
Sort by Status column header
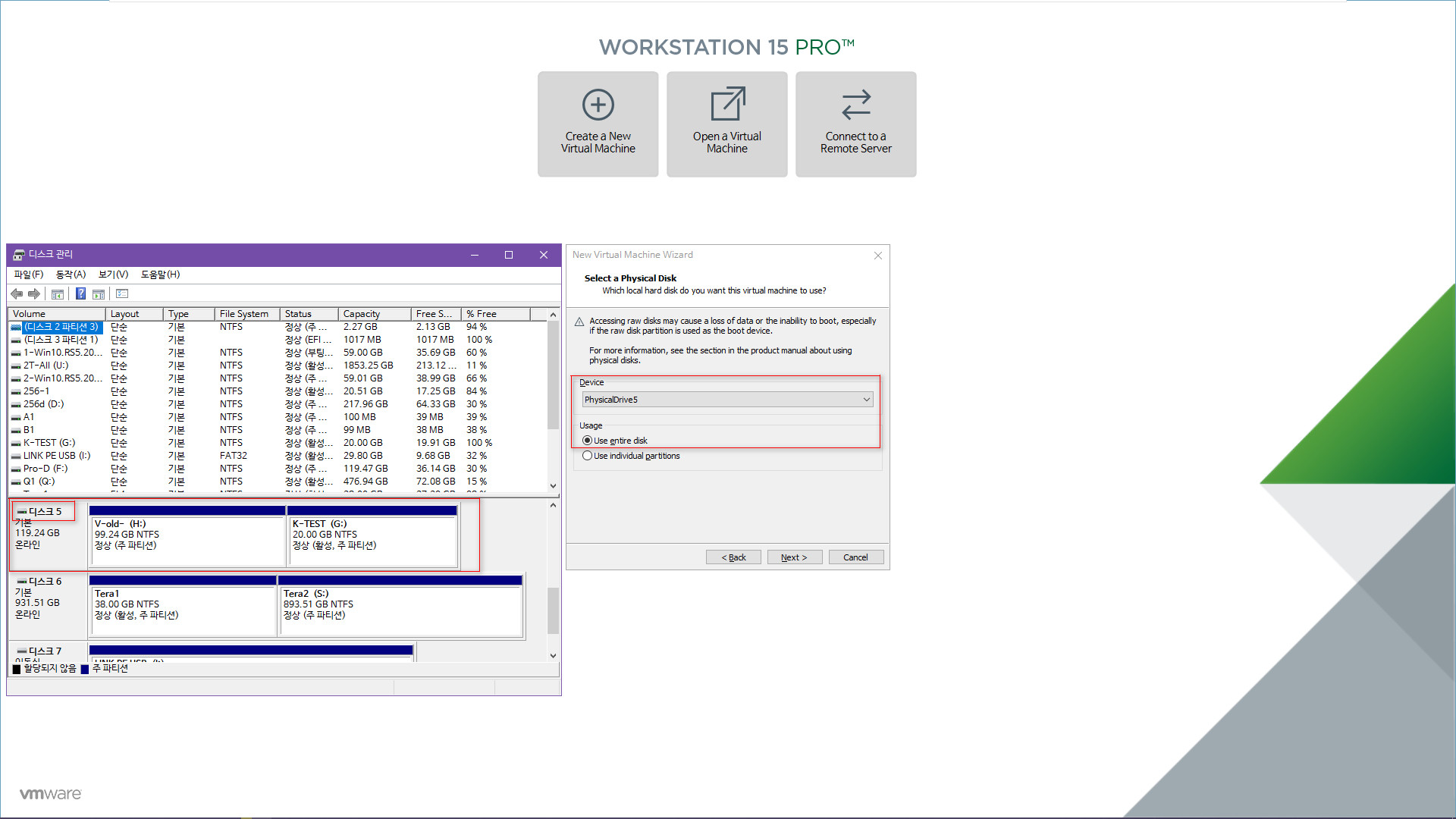point(309,314)
